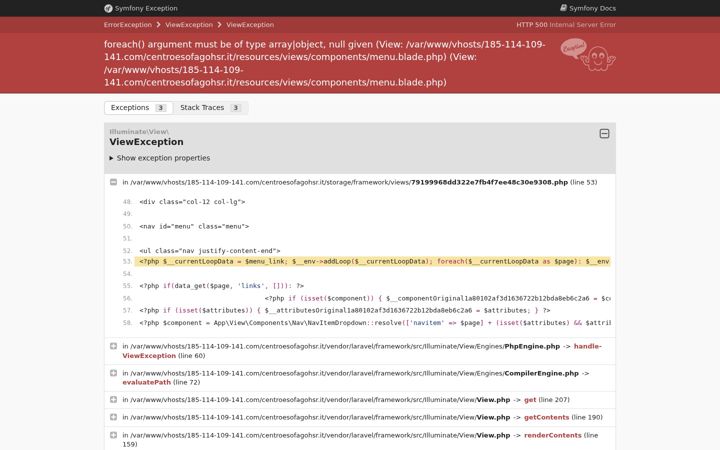Switch to the Exceptions tab
This screenshot has width=720, height=450.
138,107
